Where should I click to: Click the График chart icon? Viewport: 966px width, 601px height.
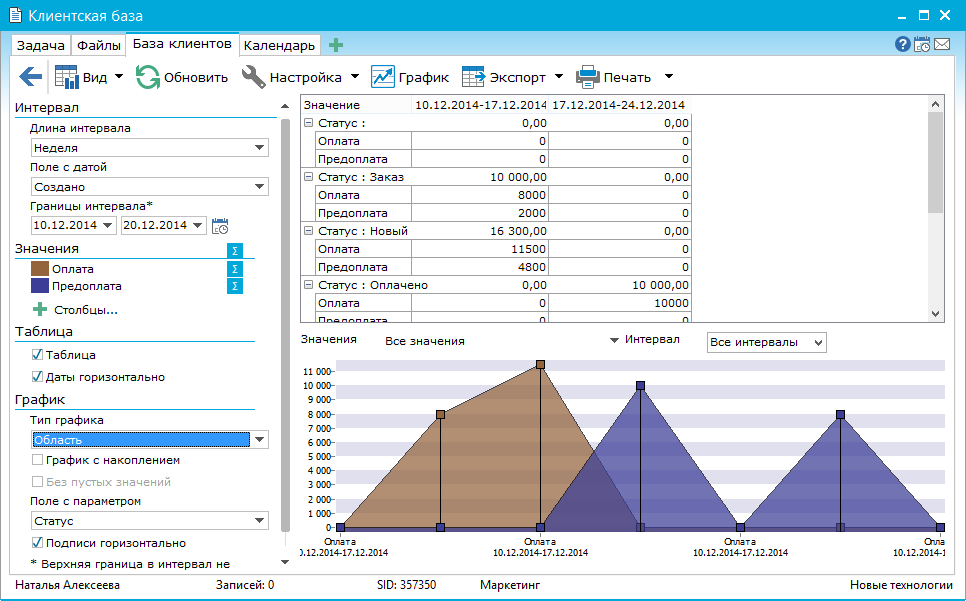tap(382, 77)
